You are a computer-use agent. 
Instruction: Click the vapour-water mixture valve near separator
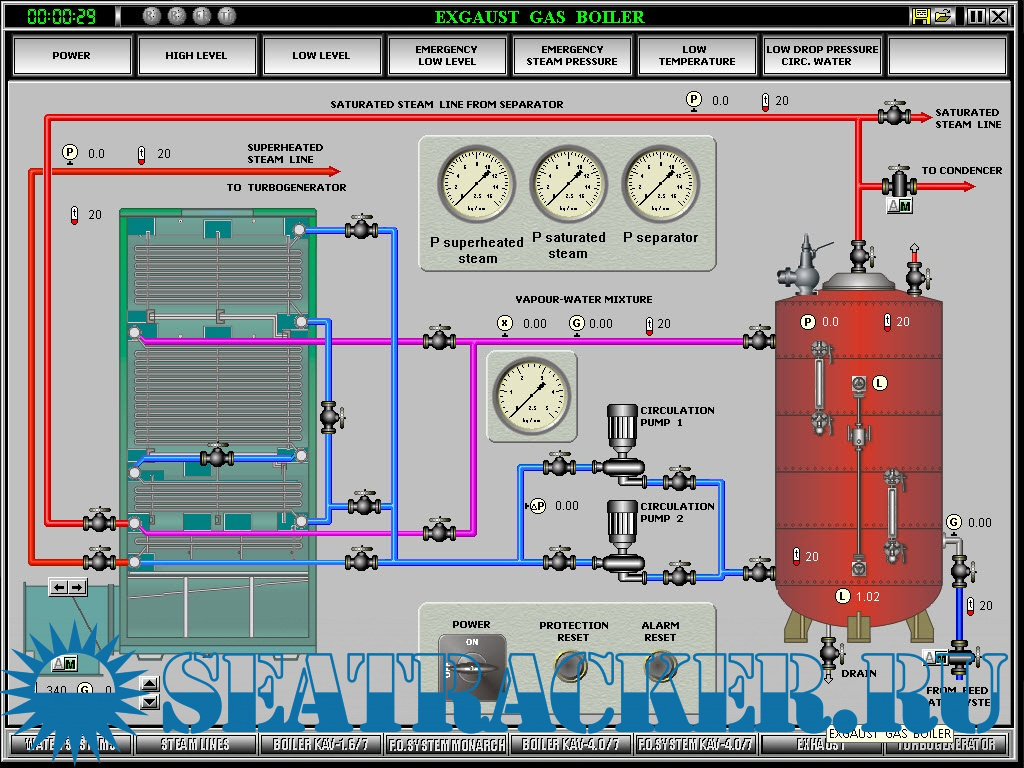[758, 341]
